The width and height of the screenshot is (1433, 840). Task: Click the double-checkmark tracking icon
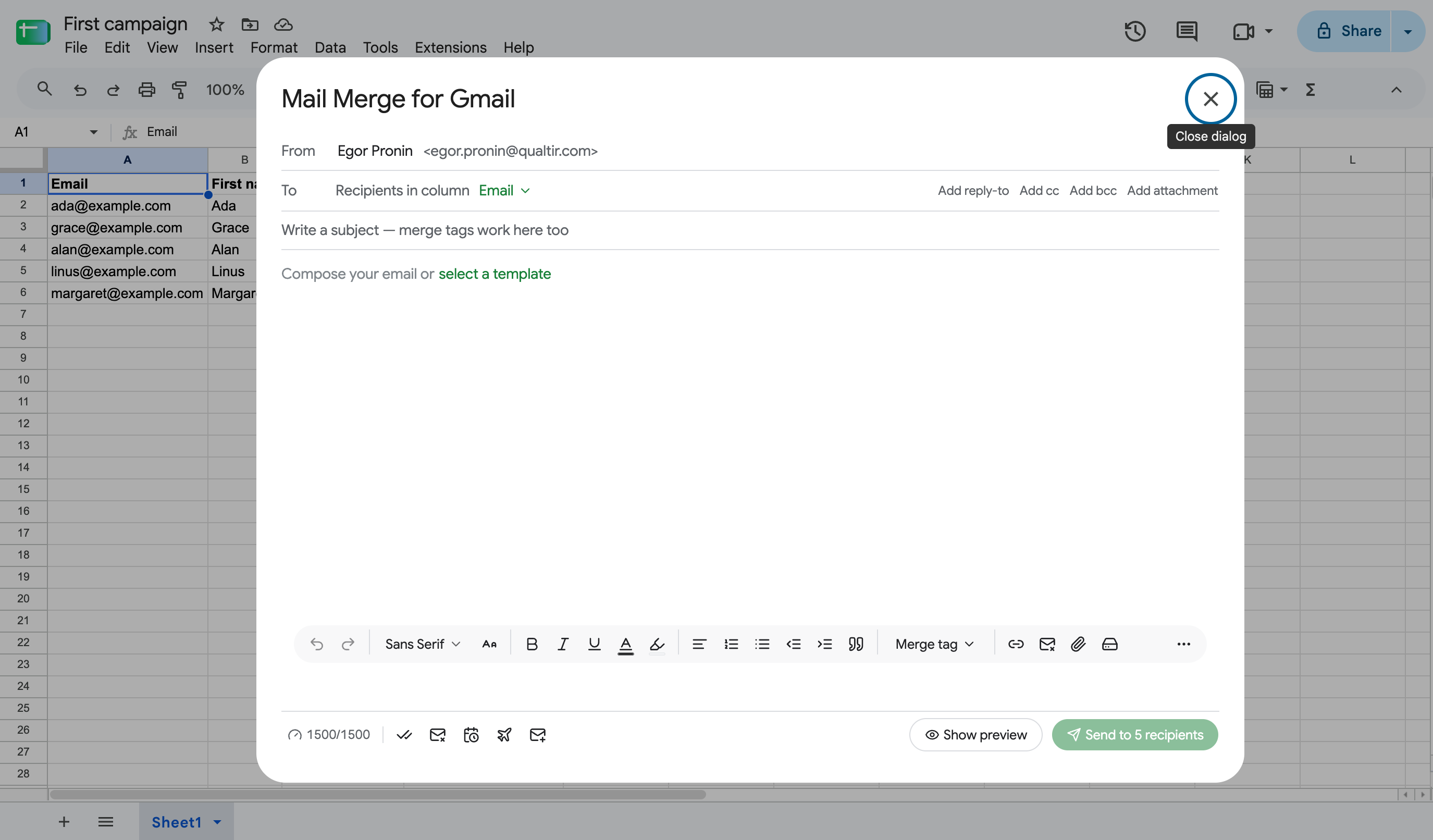click(x=404, y=735)
